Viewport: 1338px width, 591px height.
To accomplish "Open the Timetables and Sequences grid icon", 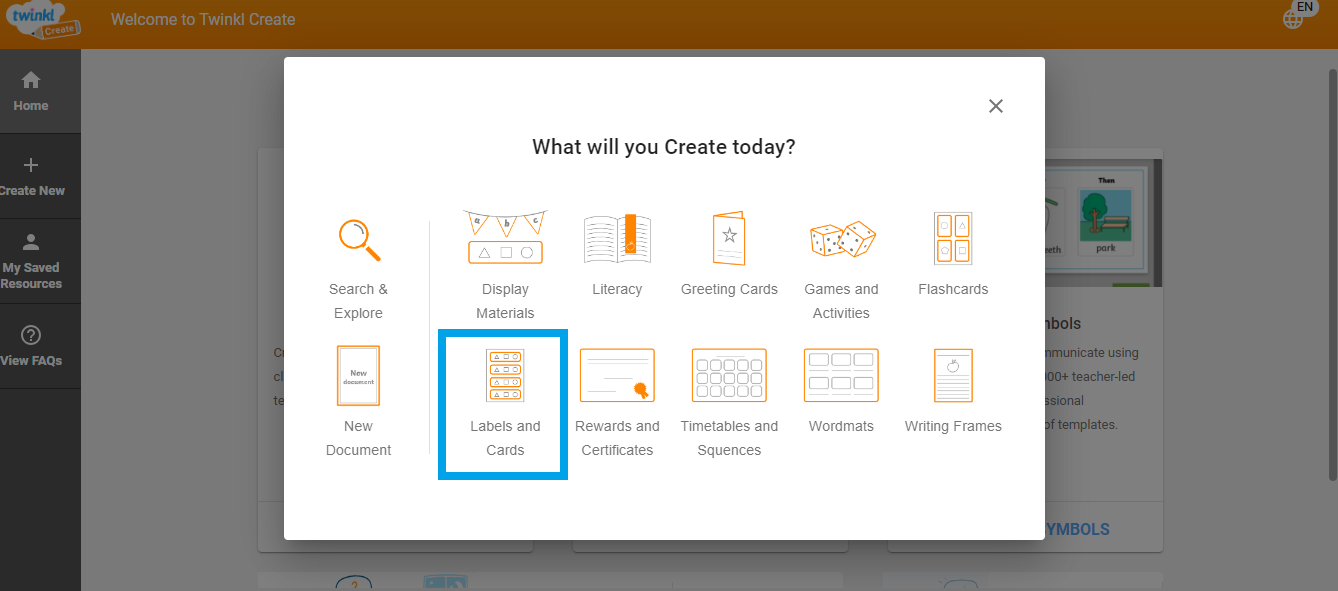I will pyautogui.click(x=729, y=376).
